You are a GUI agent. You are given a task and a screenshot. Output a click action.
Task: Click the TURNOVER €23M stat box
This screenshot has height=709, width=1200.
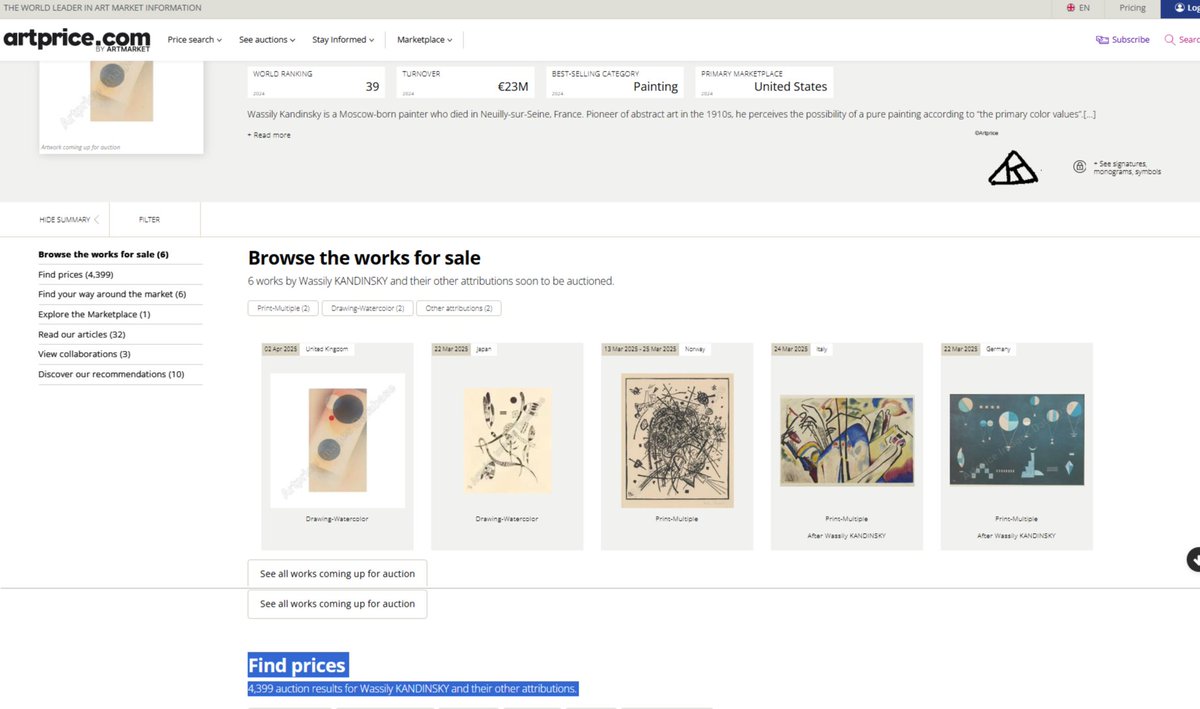(465, 82)
